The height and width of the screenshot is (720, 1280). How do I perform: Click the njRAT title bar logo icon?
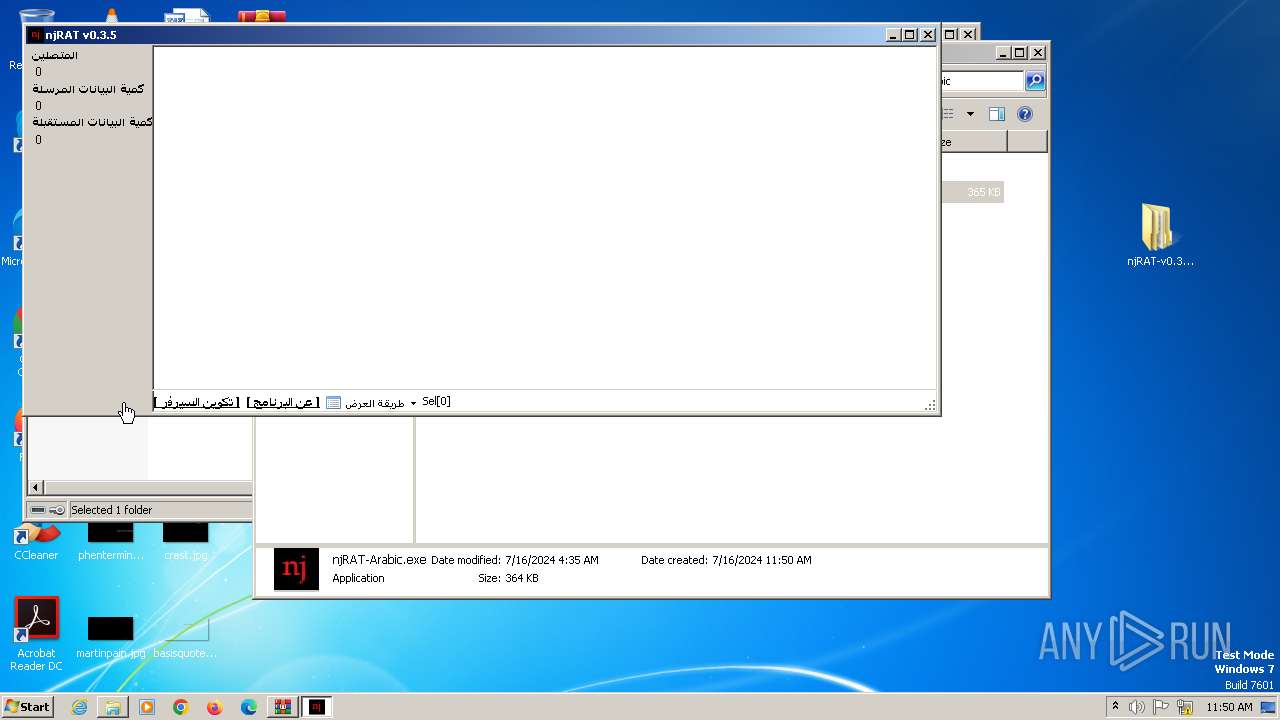pyautogui.click(x=36, y=35)
